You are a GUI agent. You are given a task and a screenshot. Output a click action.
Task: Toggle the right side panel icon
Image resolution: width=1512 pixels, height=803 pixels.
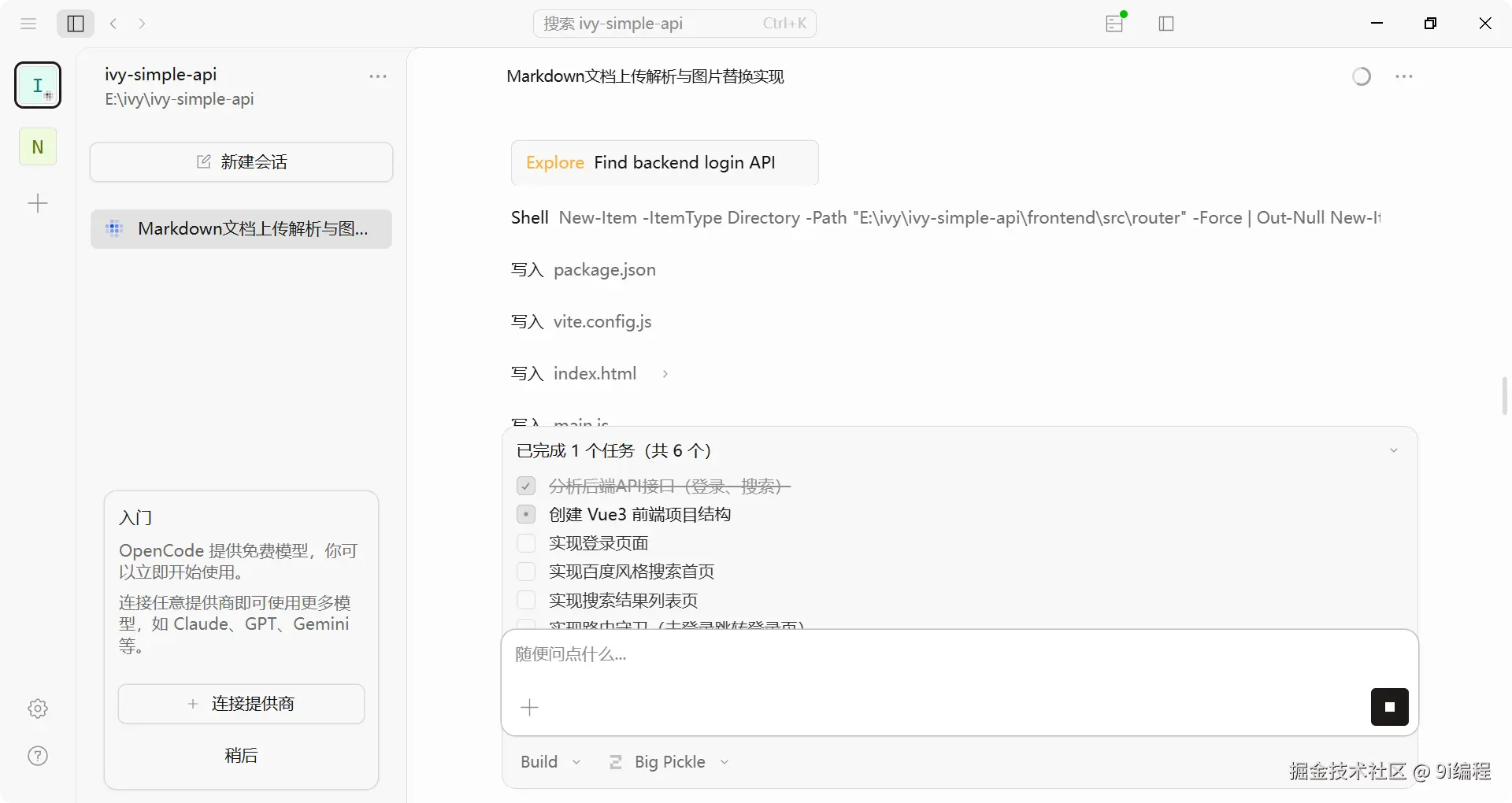point(1166,24)
